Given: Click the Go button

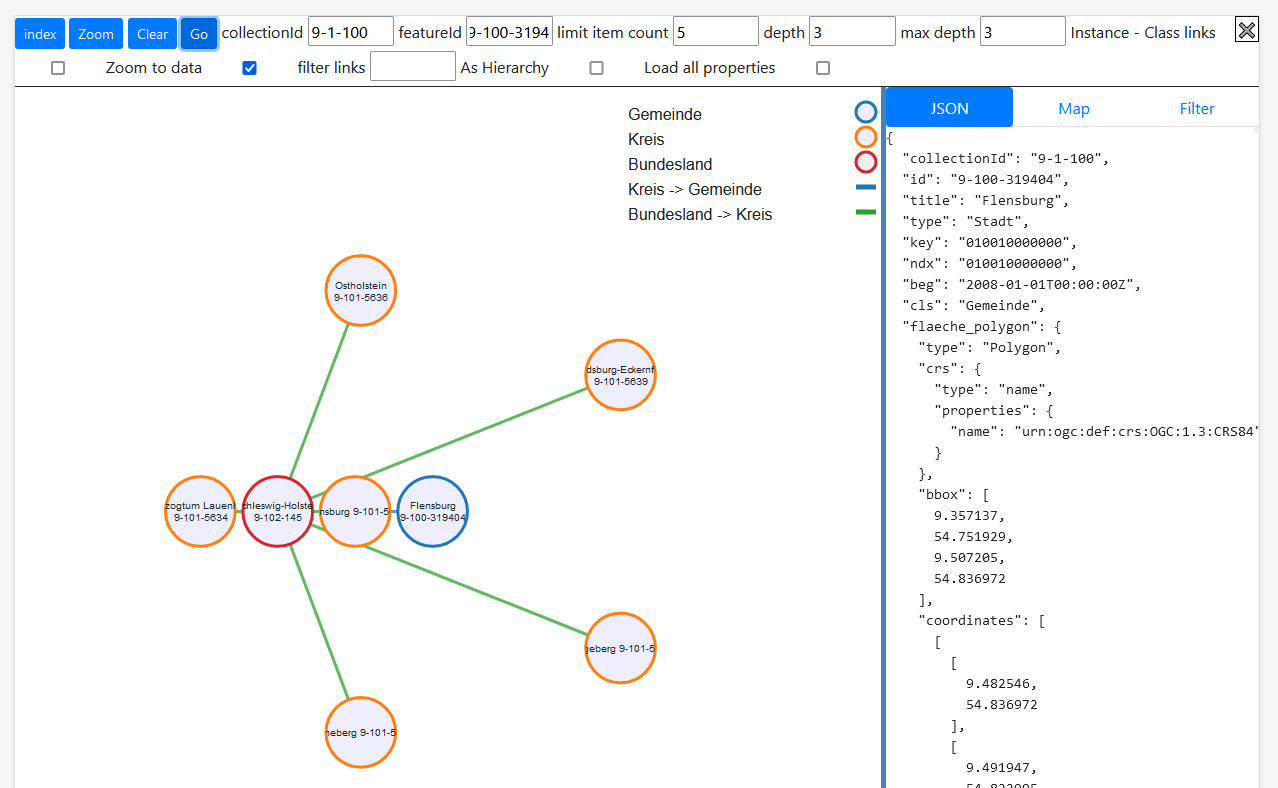Looking at the screenshot, I should 199,34.
